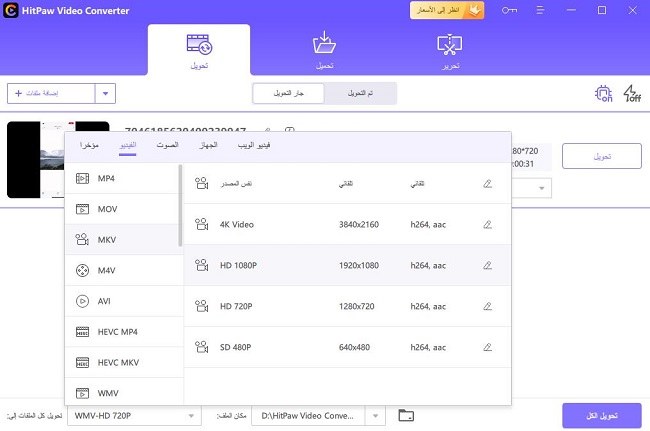Viewport: 650px width, 431px height.
Task: Click camera icon beside HD 1080P
Action: 201,265
